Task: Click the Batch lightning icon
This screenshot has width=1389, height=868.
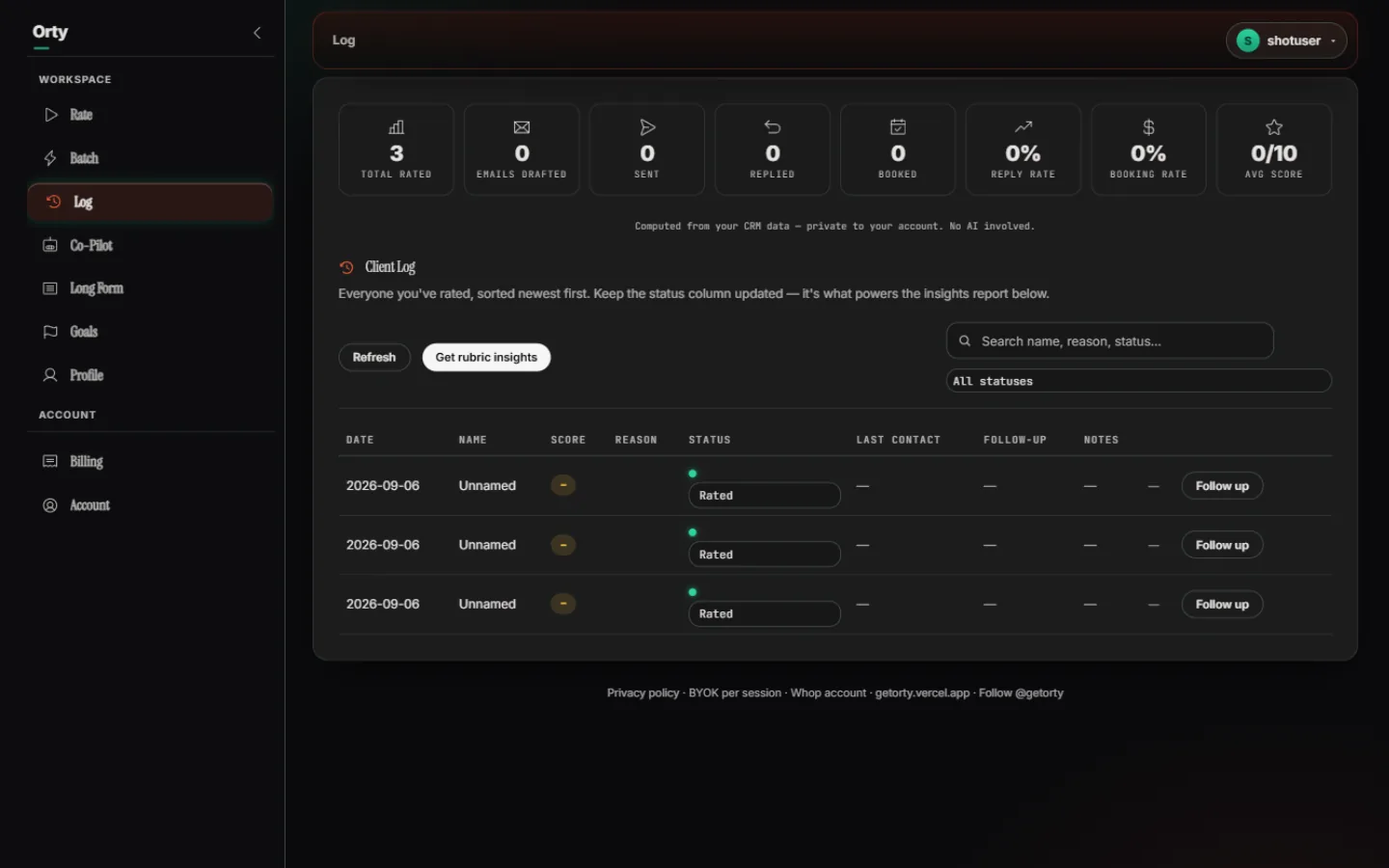Action: click(x=50, y=158)
